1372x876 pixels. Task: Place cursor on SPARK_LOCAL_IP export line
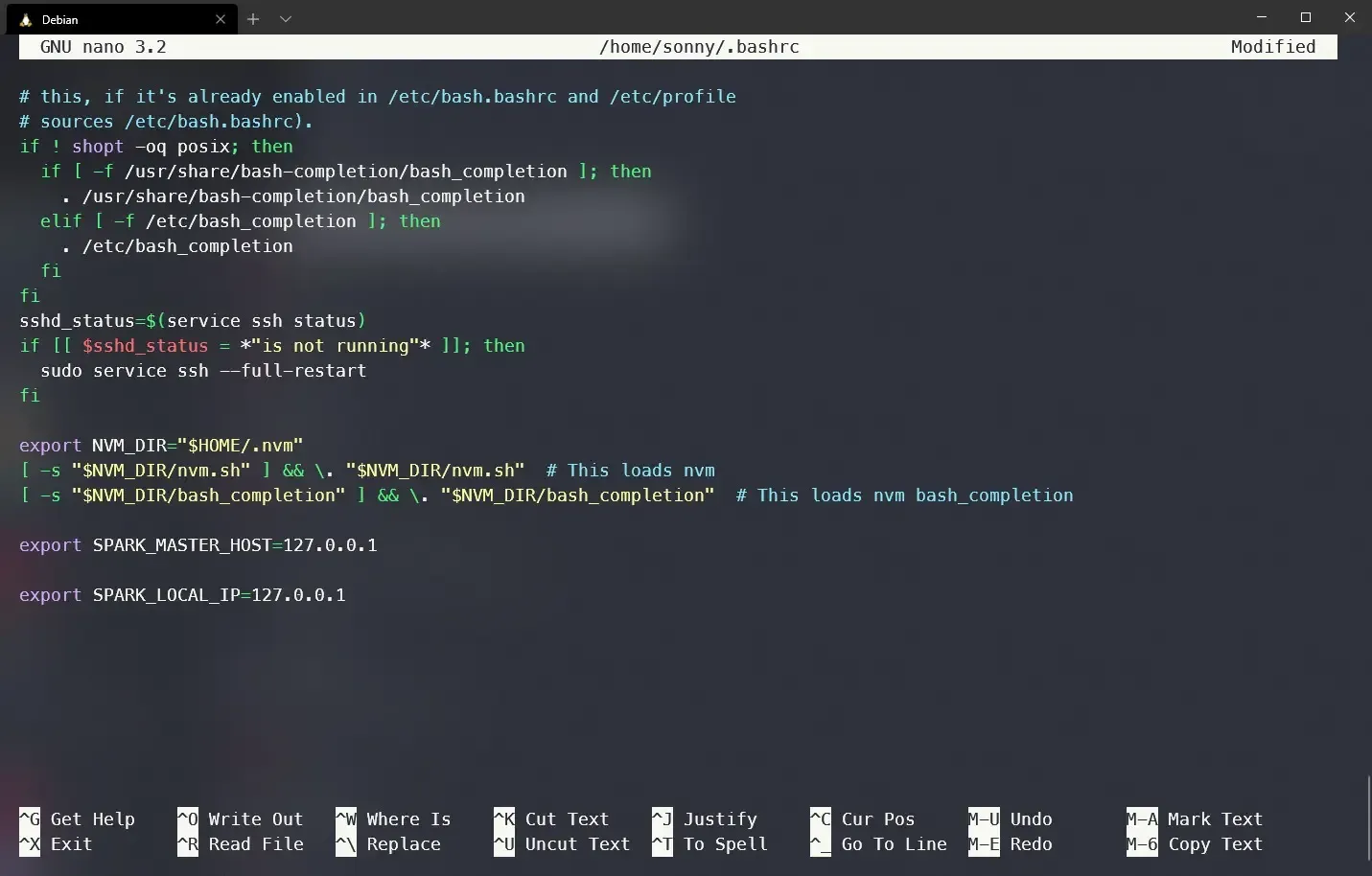(182, 595)
